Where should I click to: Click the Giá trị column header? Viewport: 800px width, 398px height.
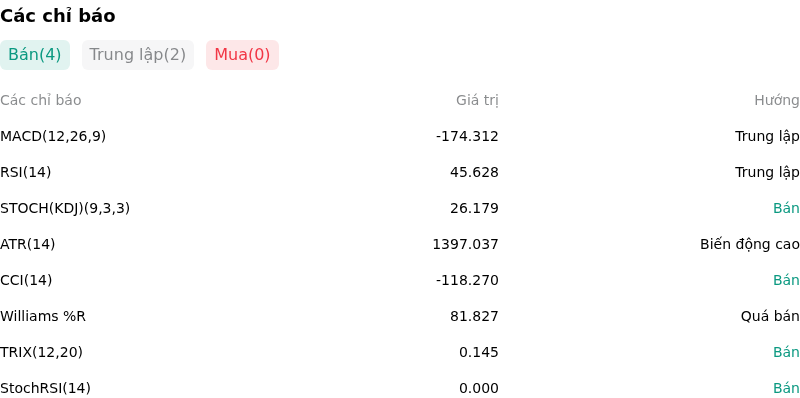pyautogui.click(x=477, y=101)
